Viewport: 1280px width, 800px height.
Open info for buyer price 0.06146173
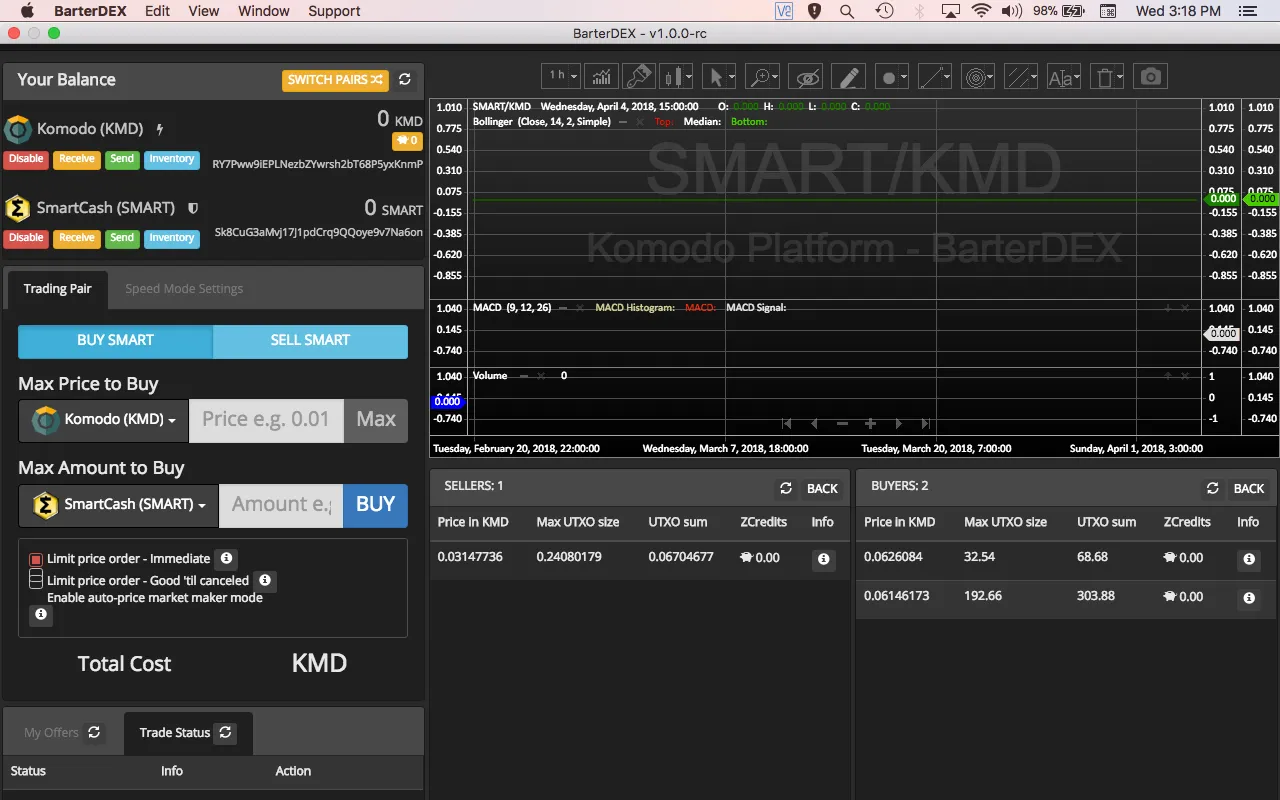click(x=1249, y=598)
